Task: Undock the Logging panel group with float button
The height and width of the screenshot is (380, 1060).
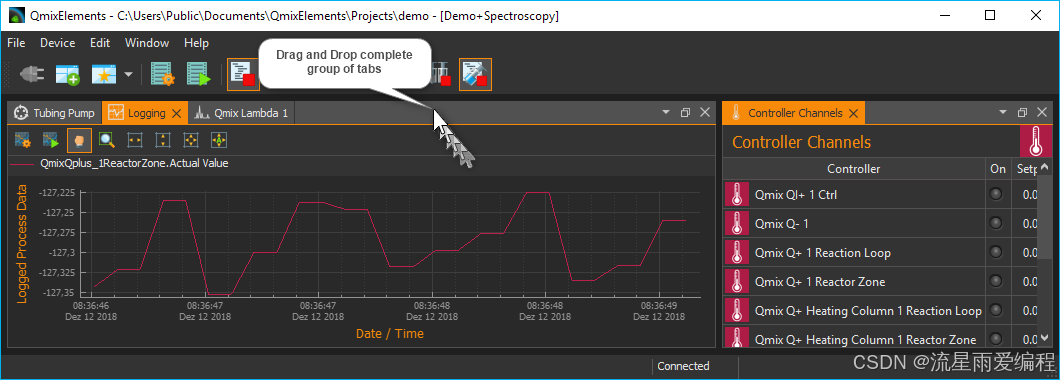Action: (685, 112)
